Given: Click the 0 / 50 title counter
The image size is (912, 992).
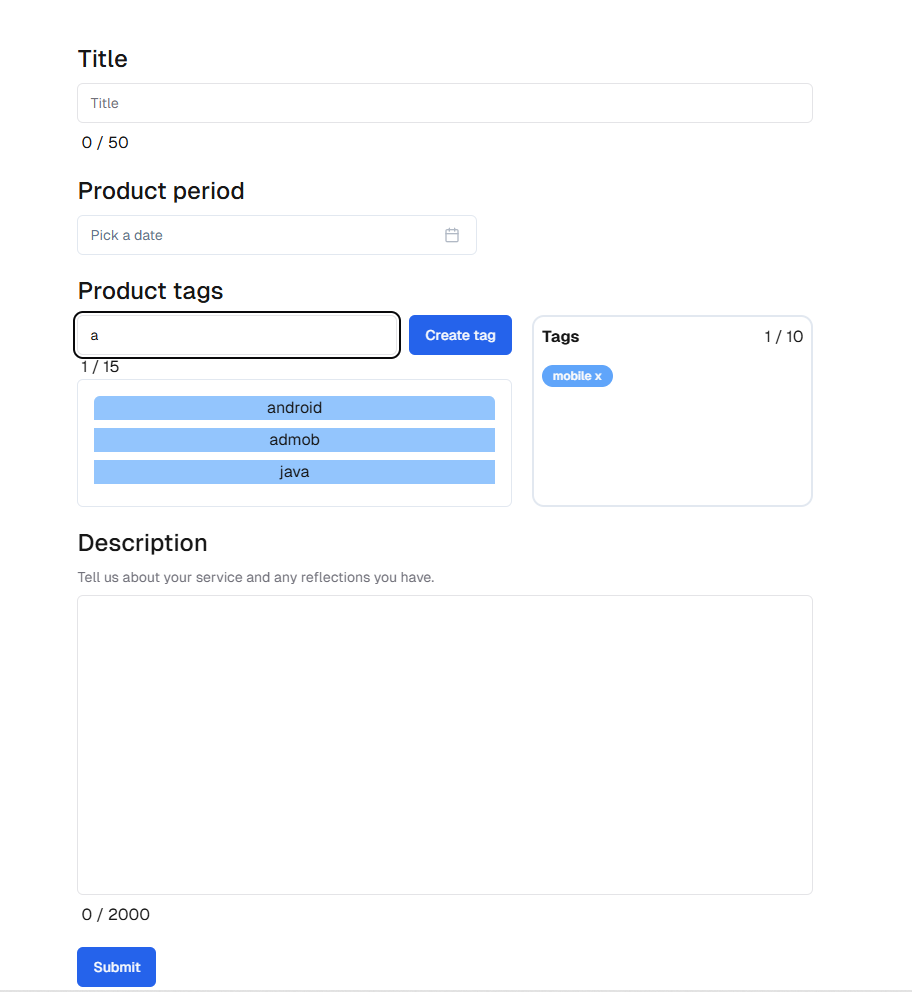Looking at the screenshot, I should [x=105, y=142].
